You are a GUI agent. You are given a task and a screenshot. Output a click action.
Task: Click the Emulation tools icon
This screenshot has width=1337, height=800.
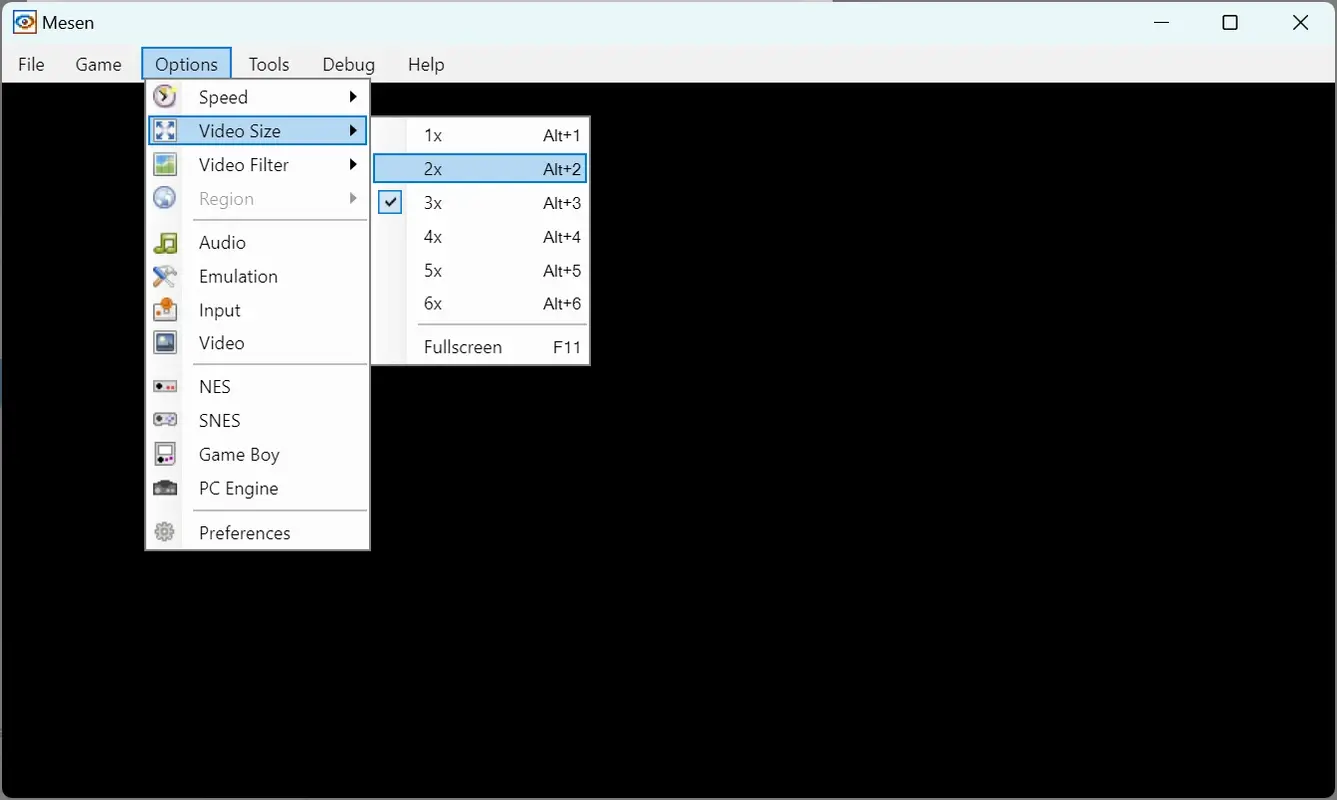pyautogui.click(x=164, y=276)
